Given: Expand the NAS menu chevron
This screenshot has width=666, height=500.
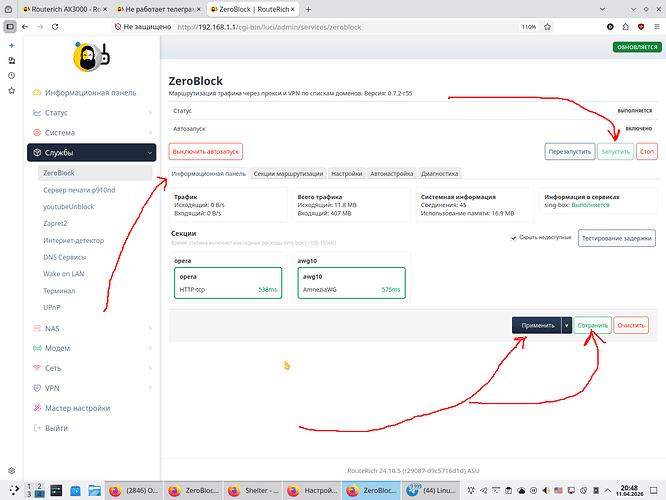Looking at the screenshot, I should click(150, 328).
